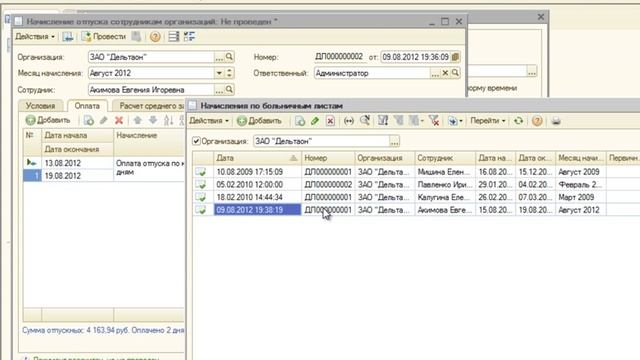The height and width of the screenshot is (360, 640).
Task: Edit document green pencil in sick-leave list
Action: (x=315, y=121)
